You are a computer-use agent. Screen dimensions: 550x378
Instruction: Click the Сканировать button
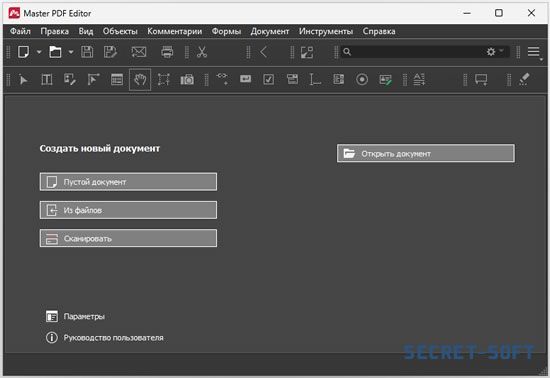pyautogui.click(x=128, y=238)
